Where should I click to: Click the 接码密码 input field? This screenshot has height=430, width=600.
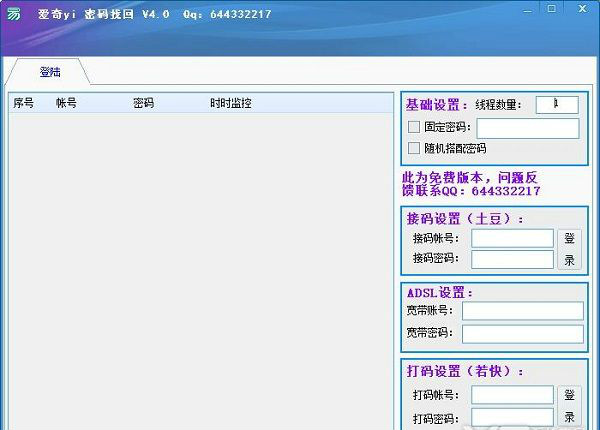512,259
